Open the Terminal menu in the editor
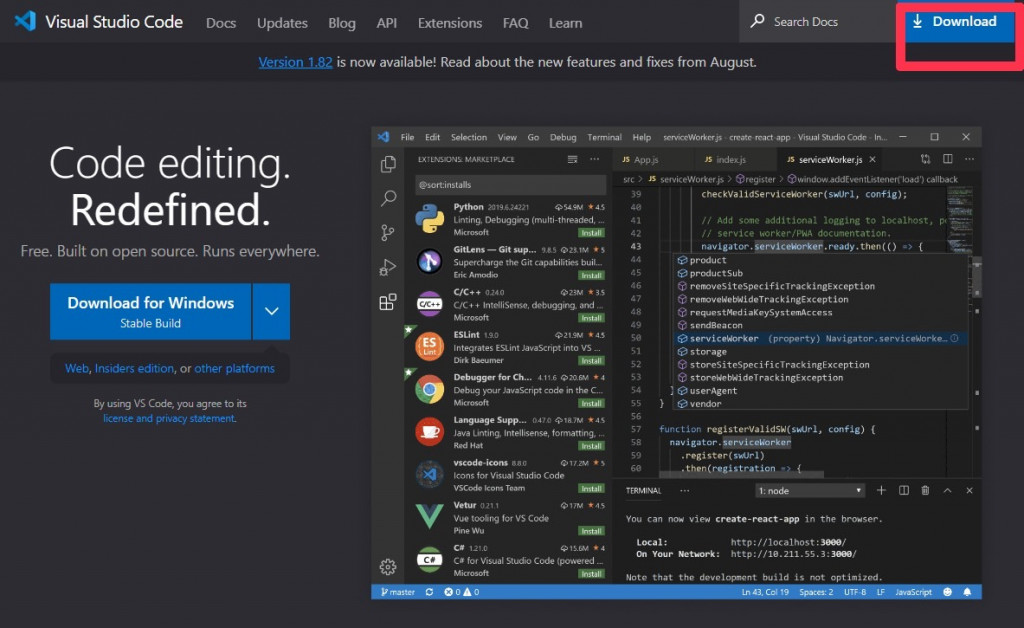 [x=604, y=137]
